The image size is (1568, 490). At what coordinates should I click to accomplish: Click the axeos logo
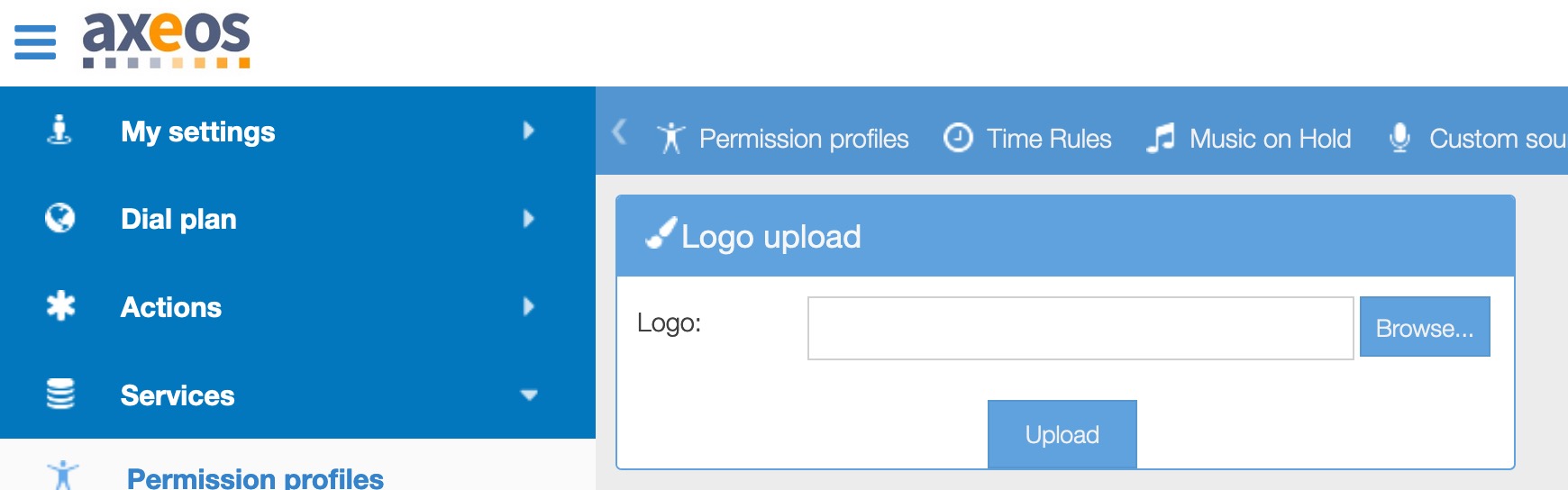(167, 40)
